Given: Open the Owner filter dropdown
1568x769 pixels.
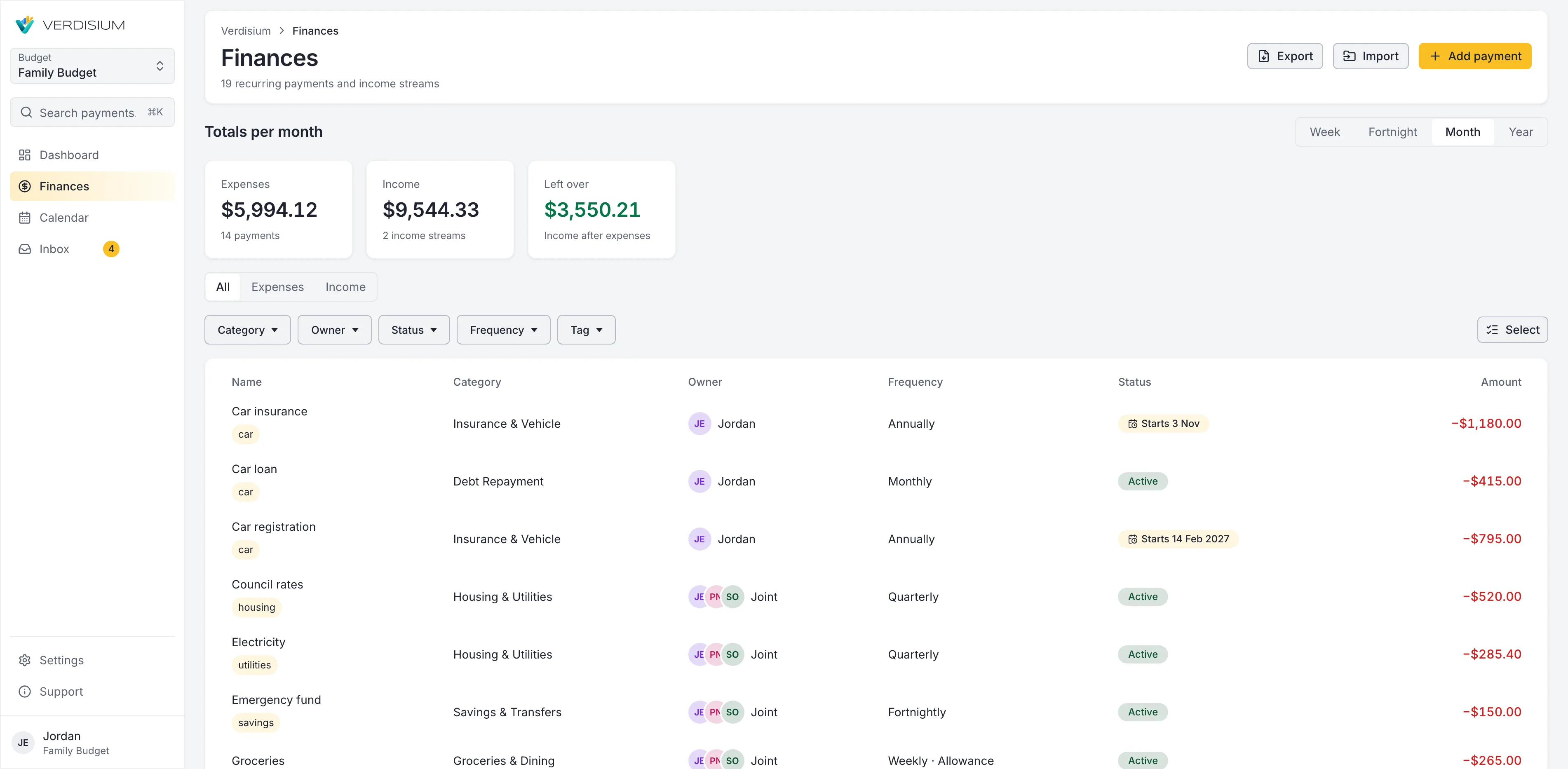Looking at the screenshot, I should pos(334,330).
